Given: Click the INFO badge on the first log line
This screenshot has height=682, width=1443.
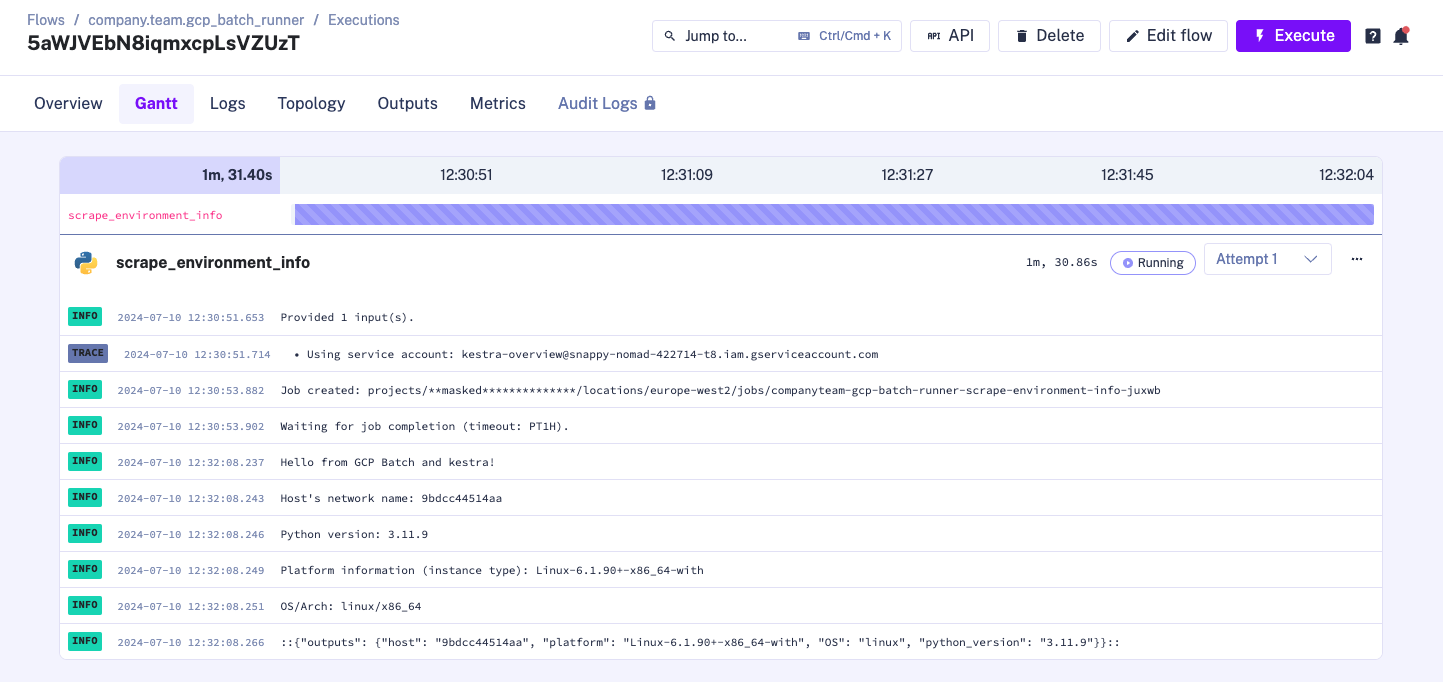Looking at the screenshot, I should click(85, 317).
